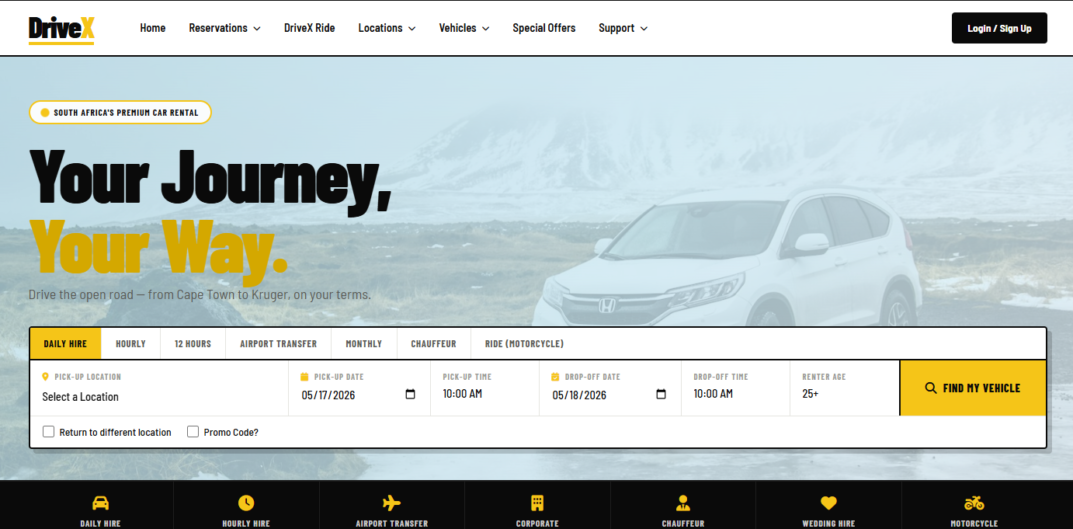Open the DriveX Ride link
Screen dimensions: 1073x529
coord(309,28)
